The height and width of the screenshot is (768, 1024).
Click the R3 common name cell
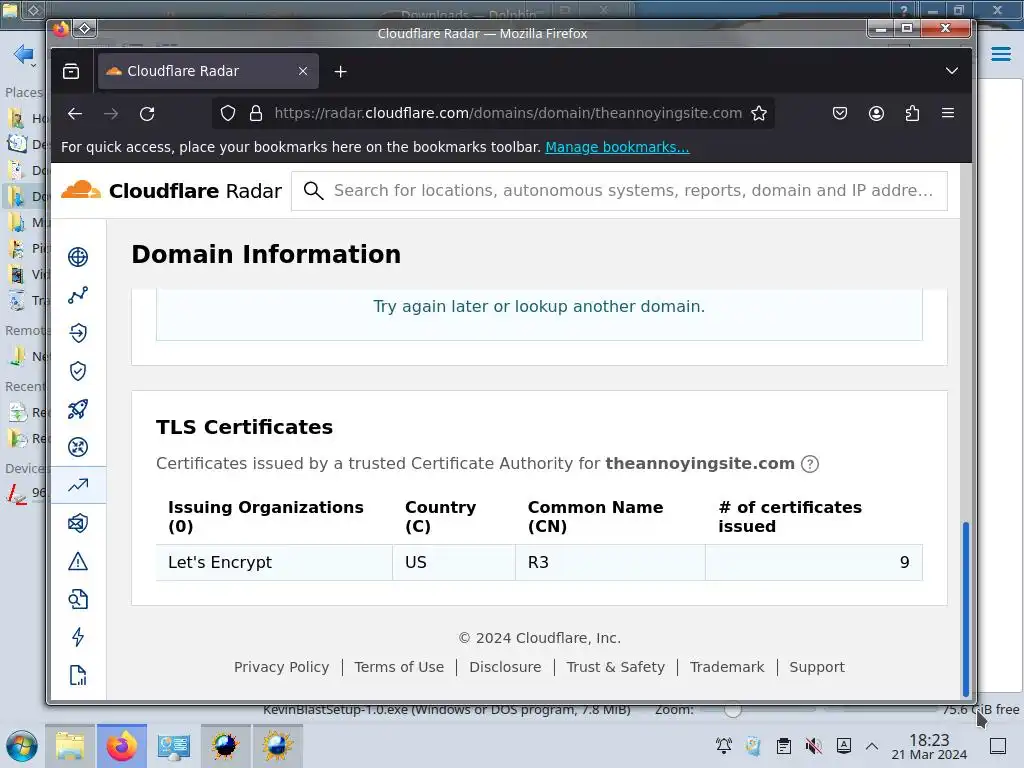coord(610,562)
